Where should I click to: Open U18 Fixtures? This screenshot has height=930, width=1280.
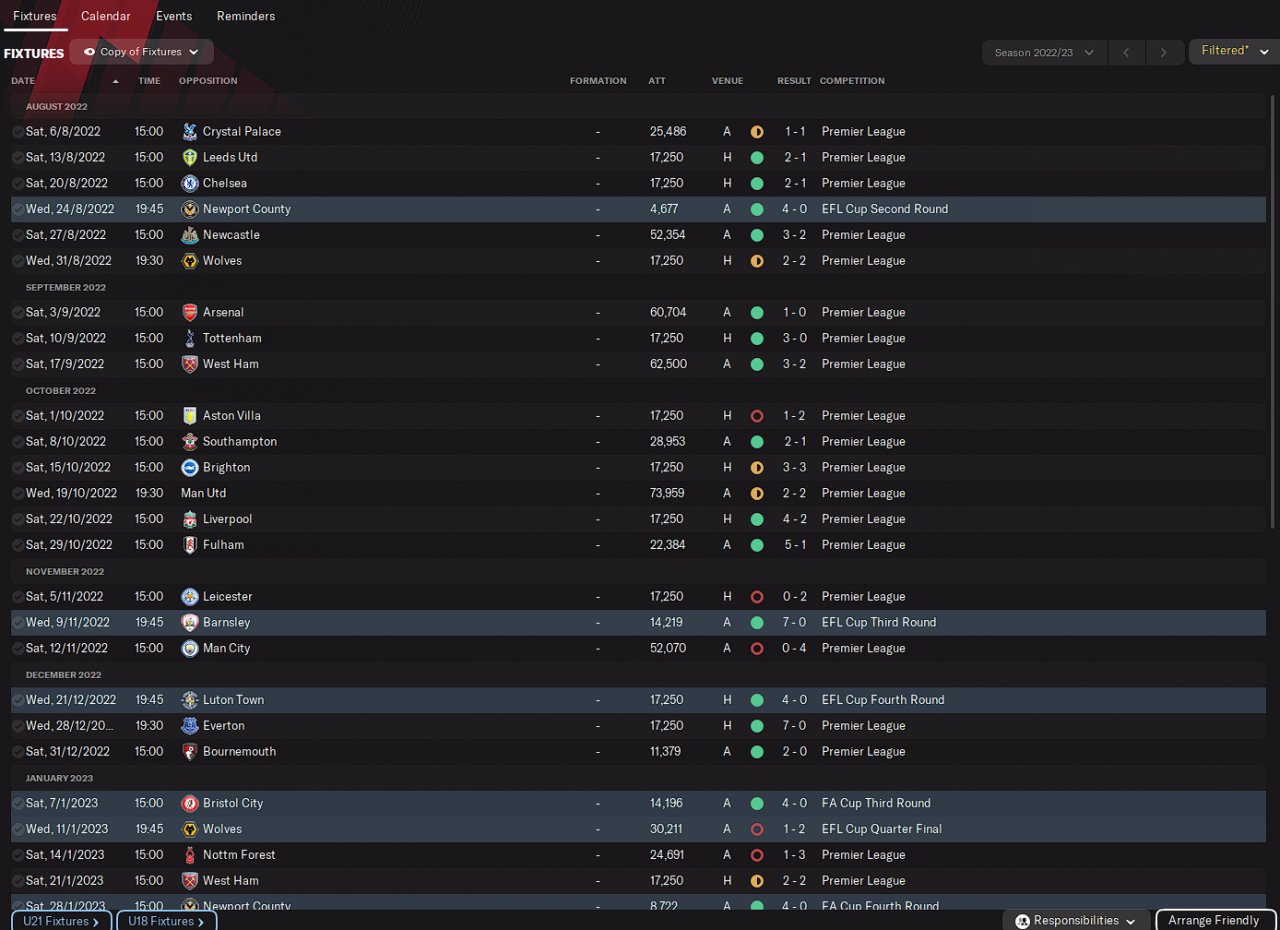click(x=166, y=921)
